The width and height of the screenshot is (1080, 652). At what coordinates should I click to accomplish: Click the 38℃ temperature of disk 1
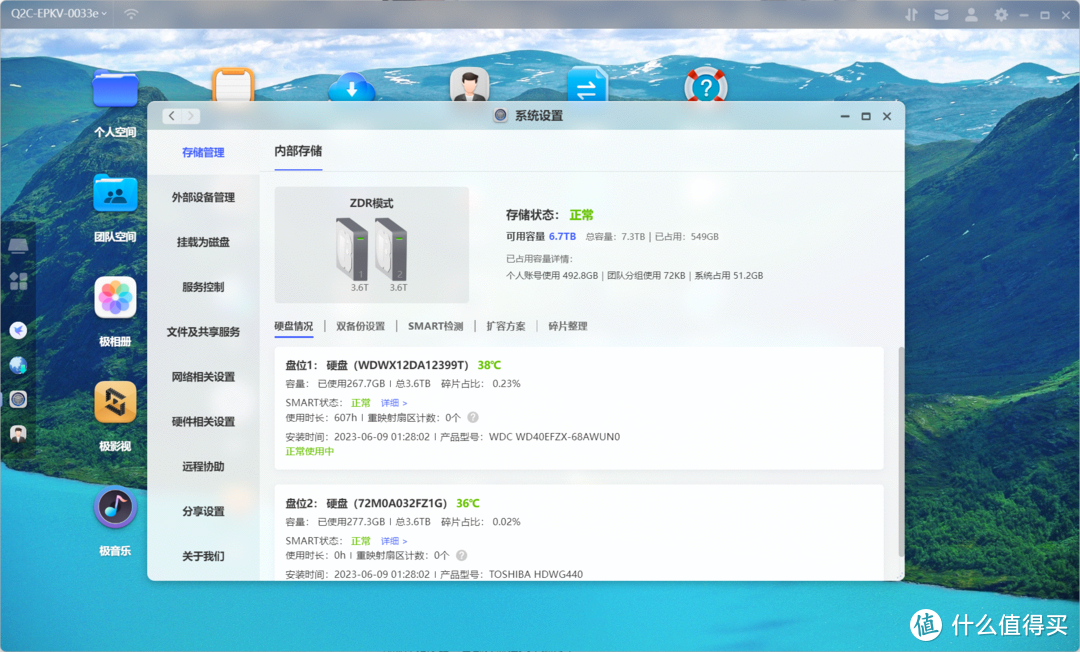click(489, 365)
